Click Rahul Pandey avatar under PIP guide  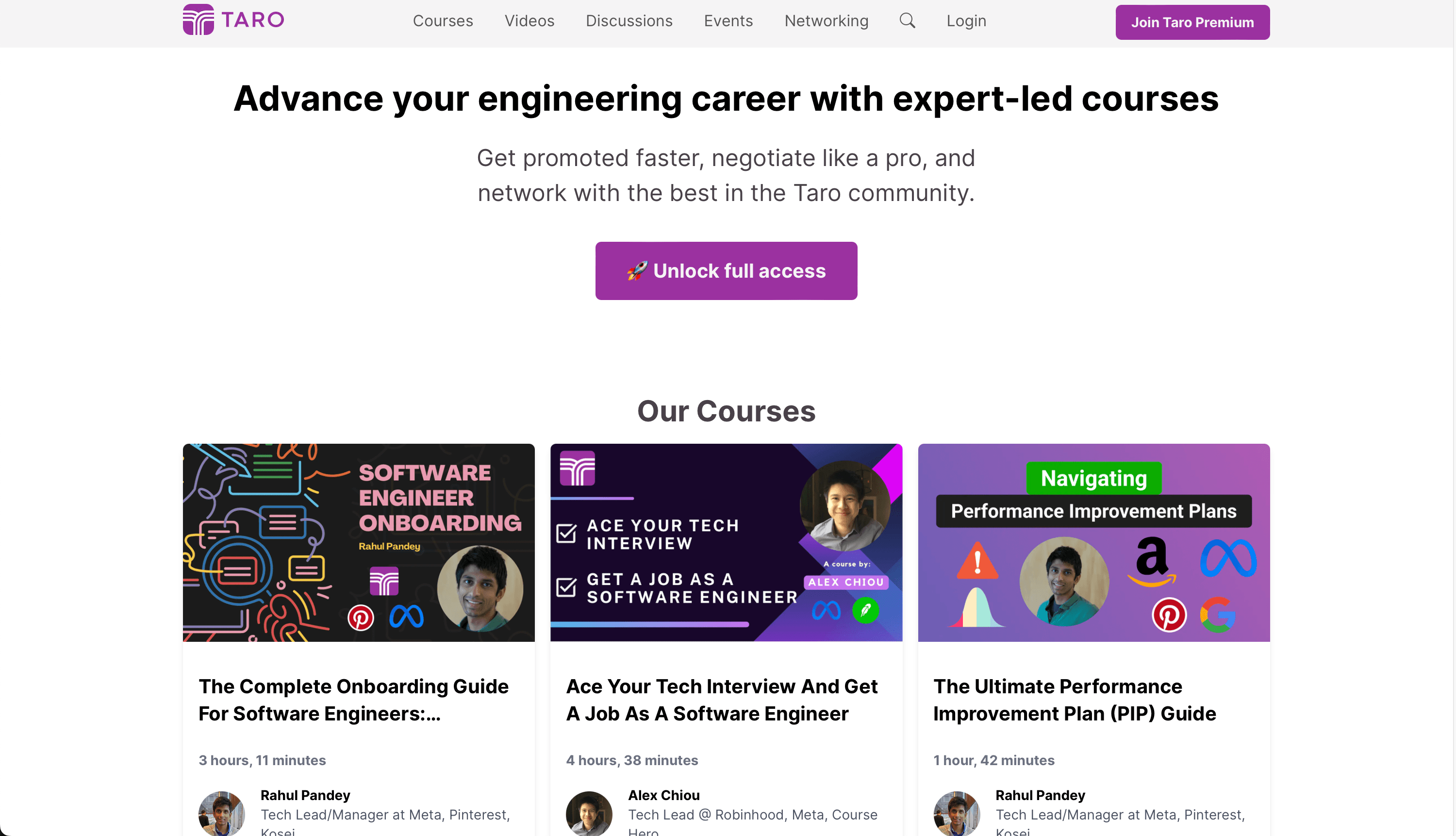pyautogui.click(x=956, y=814)
